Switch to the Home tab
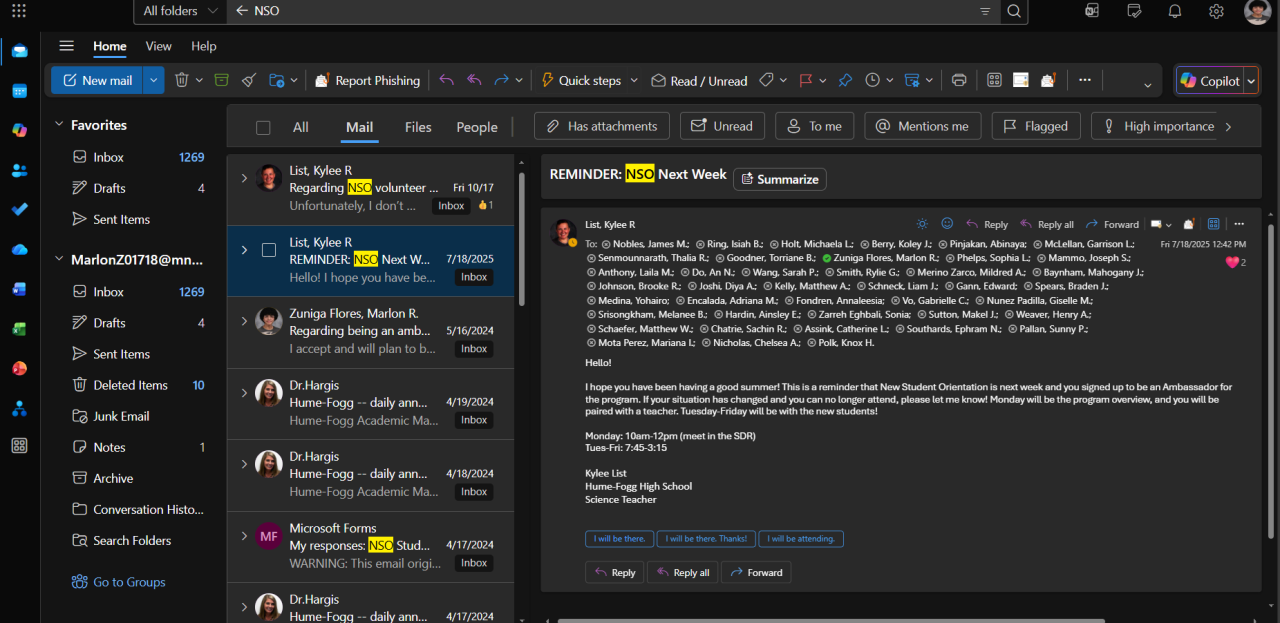Viewport: 1280px width, 623px height. 110,46
